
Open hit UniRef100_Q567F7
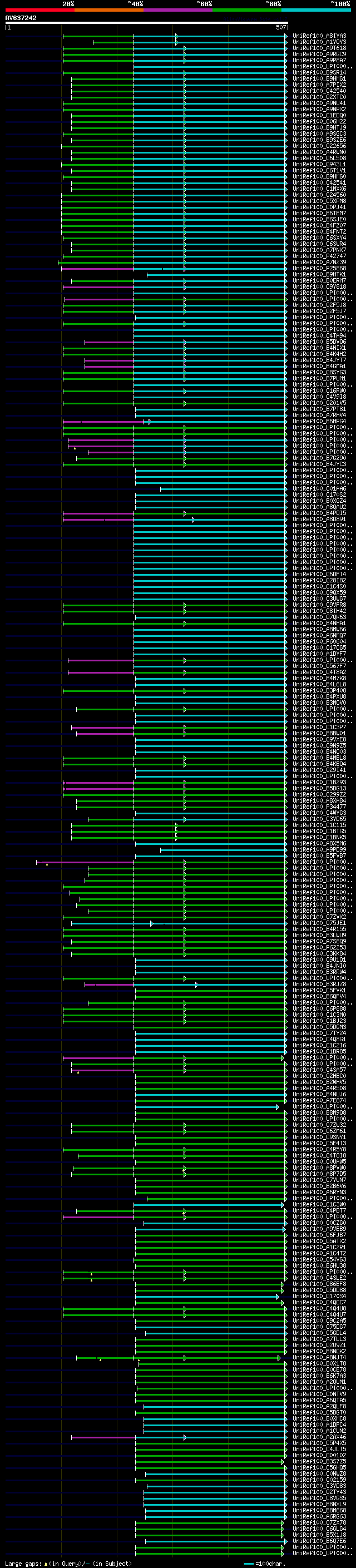point(319,666)
